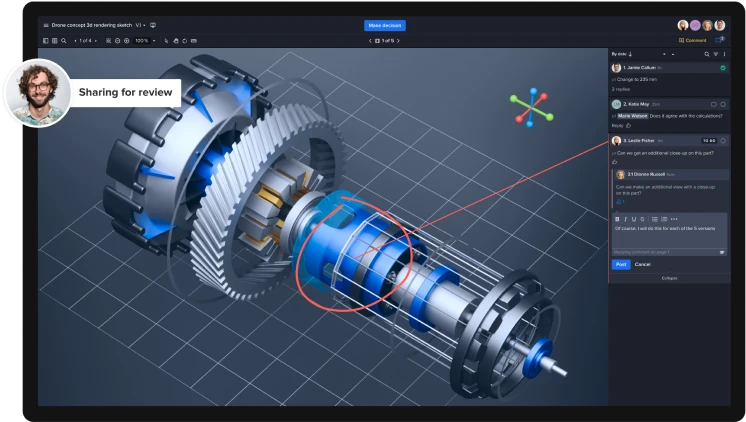Open the comments more options menu
Screen dimensions: 746x422
point(724,53)
